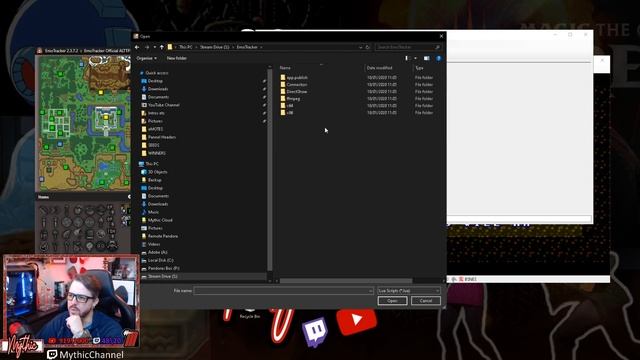Click the pin icon beside Desktop in Quick access
This screenshot has height=360, width=640.
(264, 81)
